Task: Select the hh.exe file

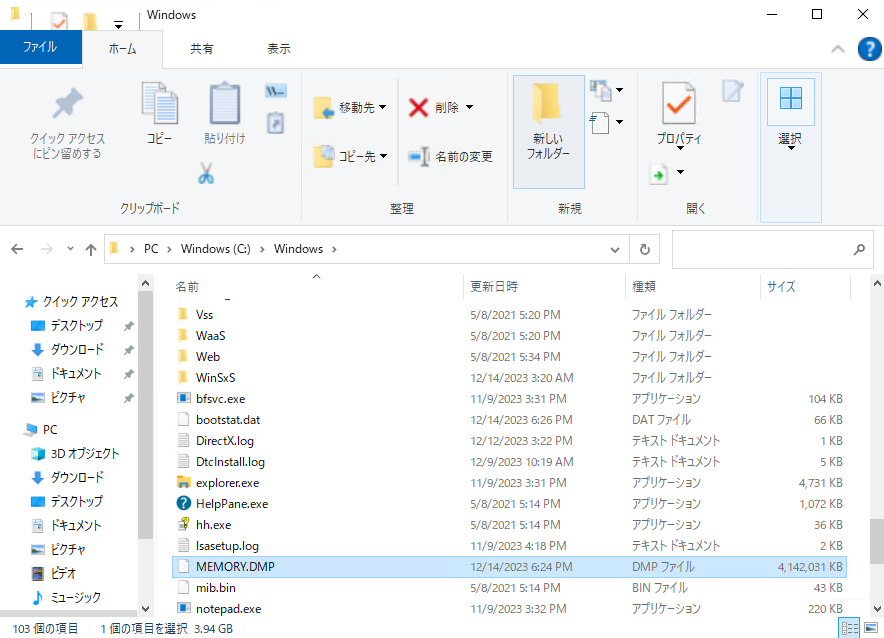Action: tap(213, 525)
